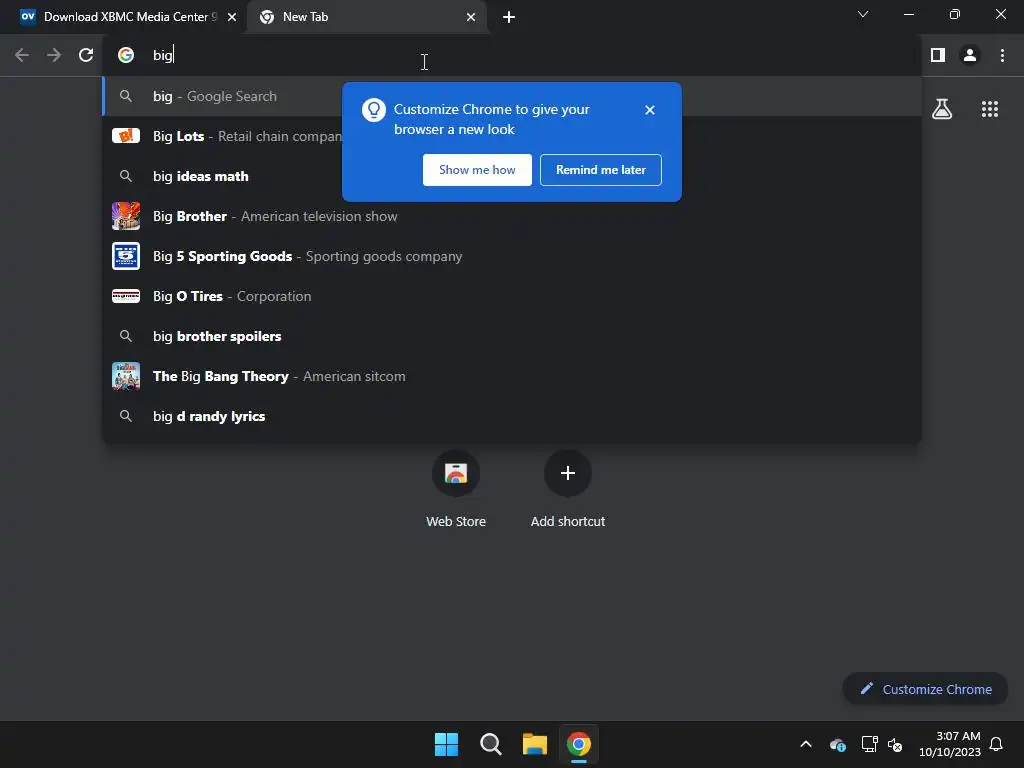Click the Big Brother show thumbnail
Image resolution: width=1024 pixels, height=768 pixels.
[126, 216]
